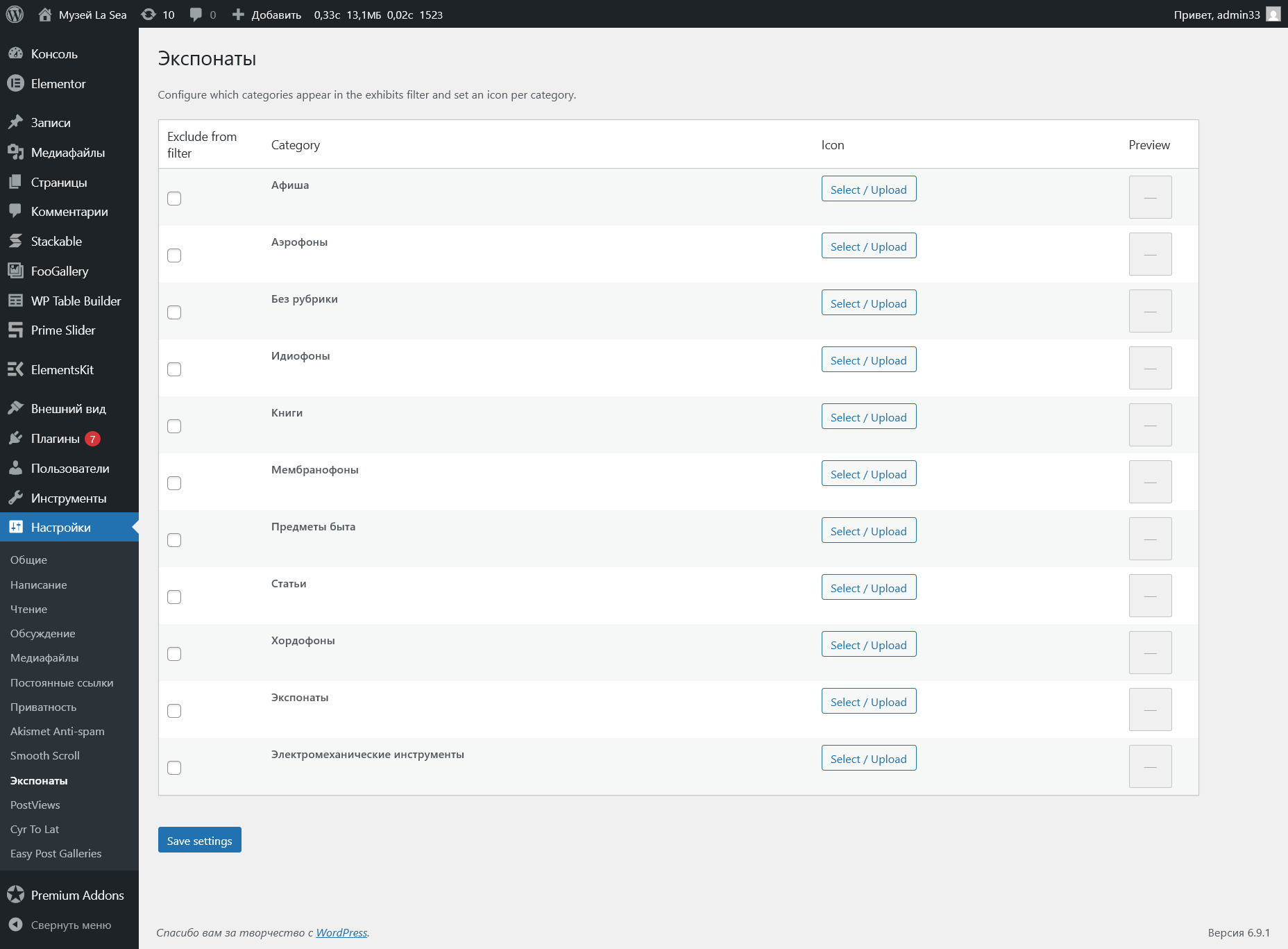Click the Настройки settings icon

pyautogui.click(x=15, y=527)
